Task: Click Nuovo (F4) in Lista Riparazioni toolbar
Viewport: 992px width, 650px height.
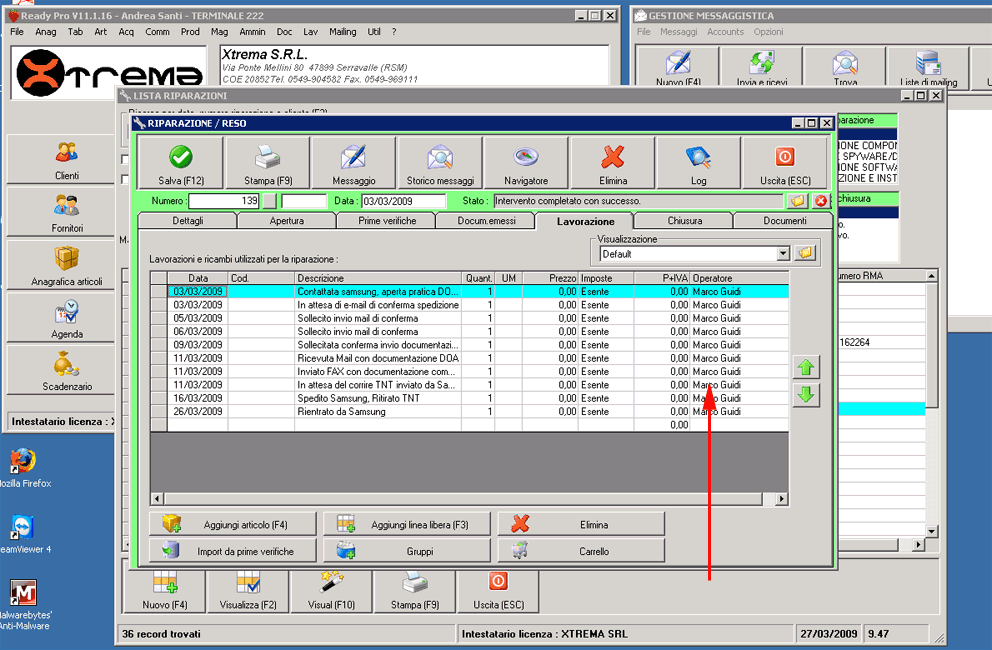Action: (x=164, y=591)
